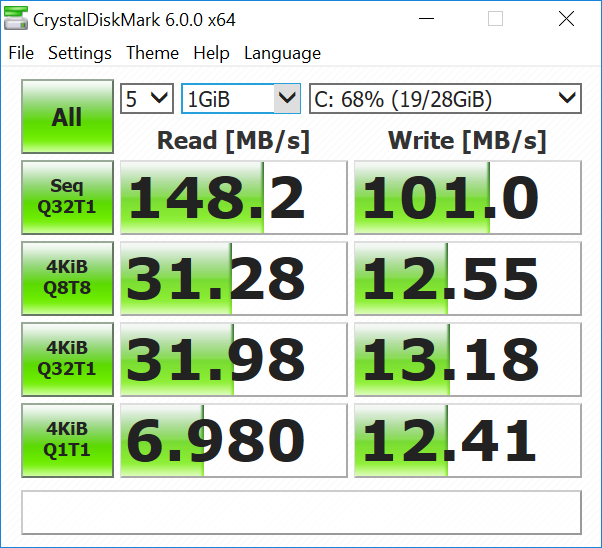Image resolution: width=602 pixels, height=548 pixels.
Task: Open the File menu
Action: click(x=21, y=53)
